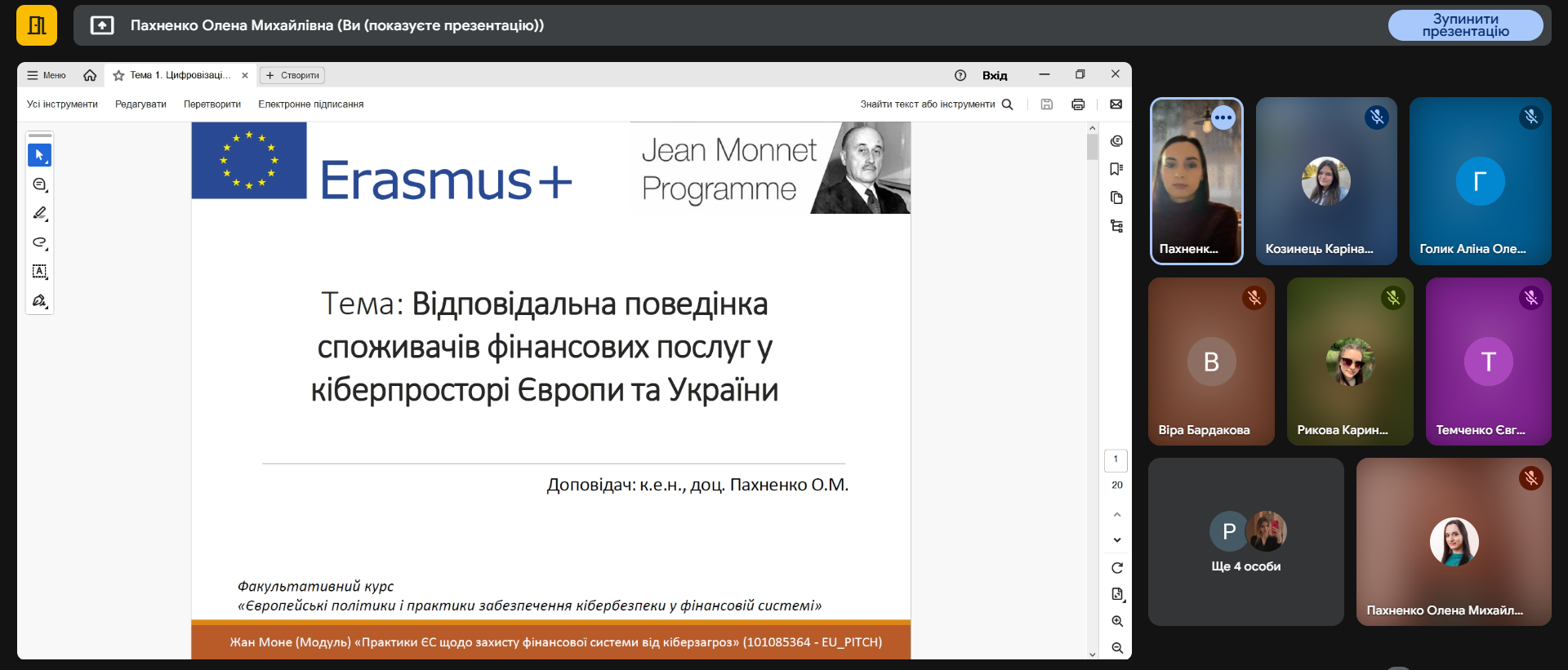
Task: Click muted mic on Рикова Карин tile
Action: (x=1393, y=298)
